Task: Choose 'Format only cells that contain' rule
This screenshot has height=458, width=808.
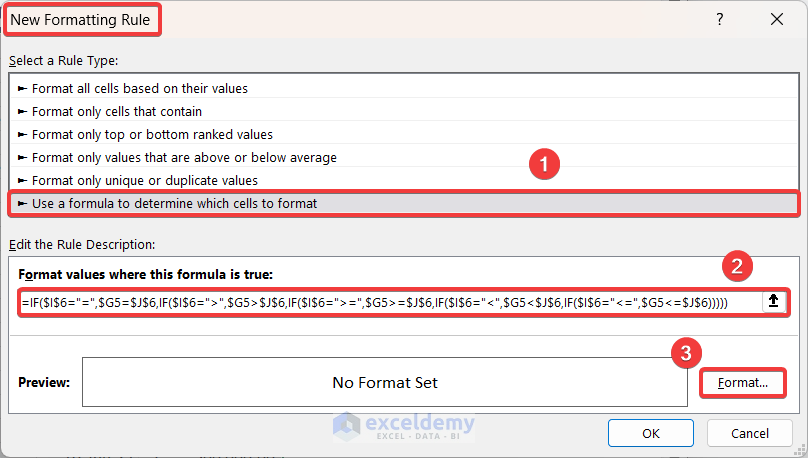Action: (x=117, y=111)
